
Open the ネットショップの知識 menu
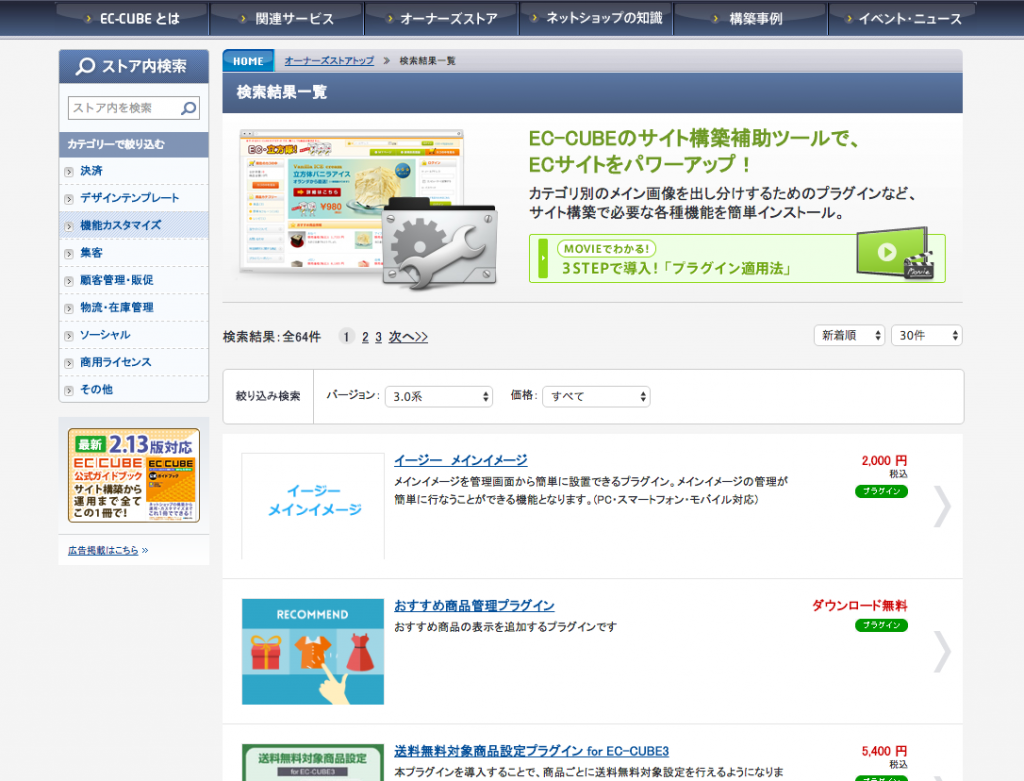597,18
